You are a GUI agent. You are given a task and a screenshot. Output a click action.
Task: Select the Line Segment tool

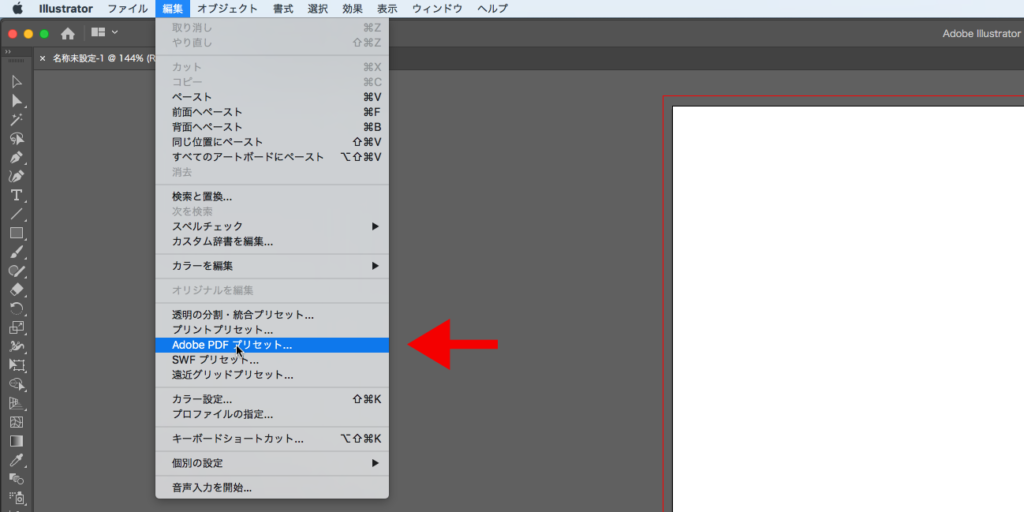(17, 214)
